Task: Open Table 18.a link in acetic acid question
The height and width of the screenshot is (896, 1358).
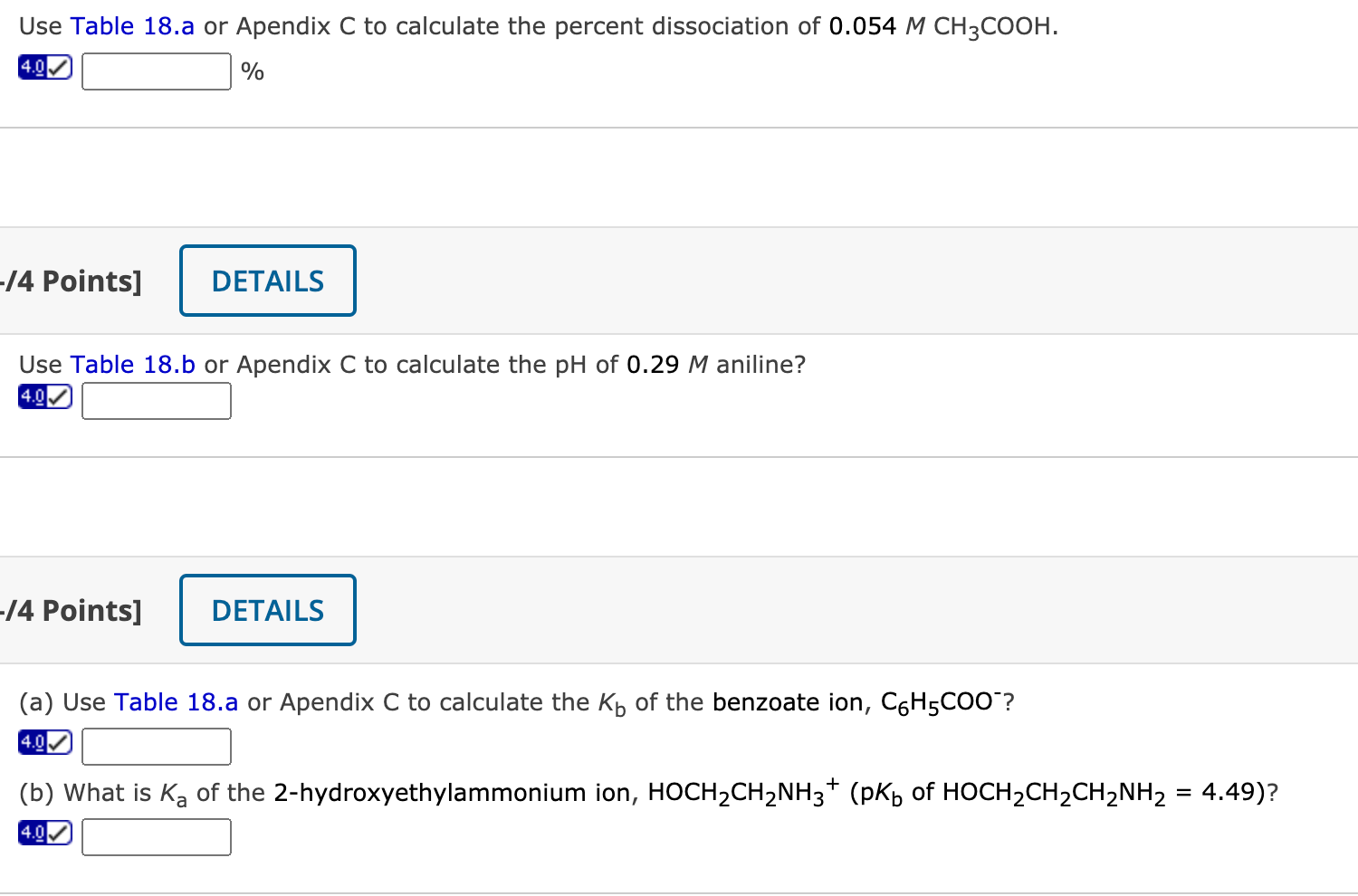Action: pos(132,26)
